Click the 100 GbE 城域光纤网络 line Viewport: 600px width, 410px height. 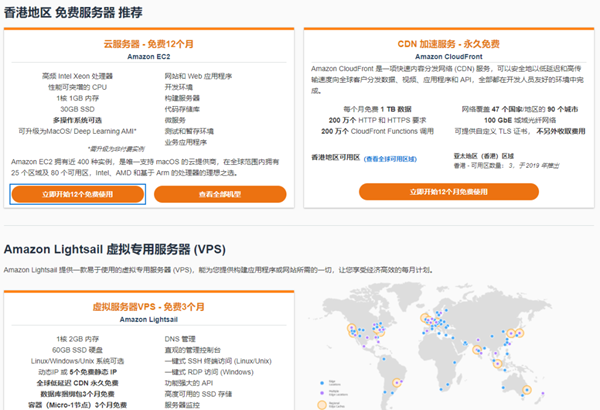[x=520, y=120]
